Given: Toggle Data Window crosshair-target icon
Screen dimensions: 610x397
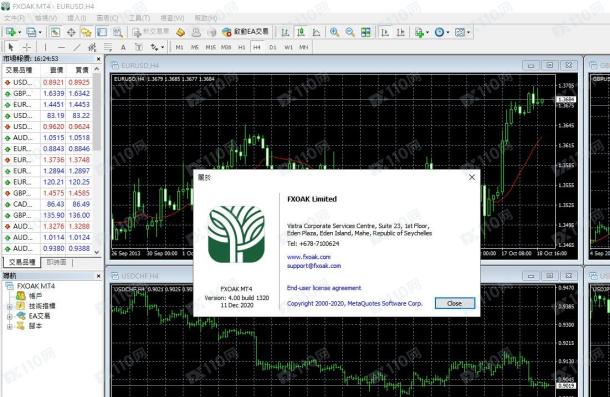Looking at the screenshot, I should 71,32.
